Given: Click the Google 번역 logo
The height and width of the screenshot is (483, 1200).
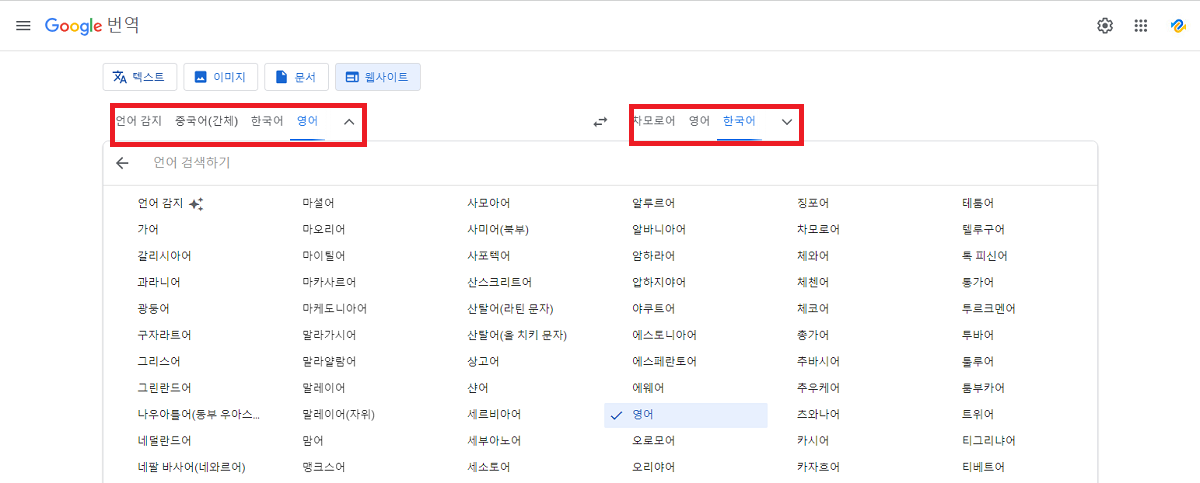Looking at the screenshot, I should (92, 26).
